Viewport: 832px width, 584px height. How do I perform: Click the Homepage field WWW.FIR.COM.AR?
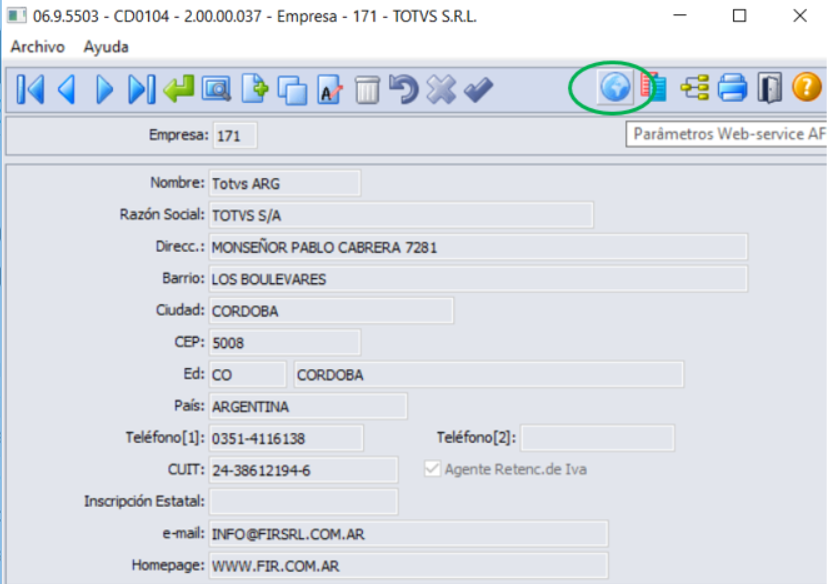pyautogui.click(x=409, y=565)
